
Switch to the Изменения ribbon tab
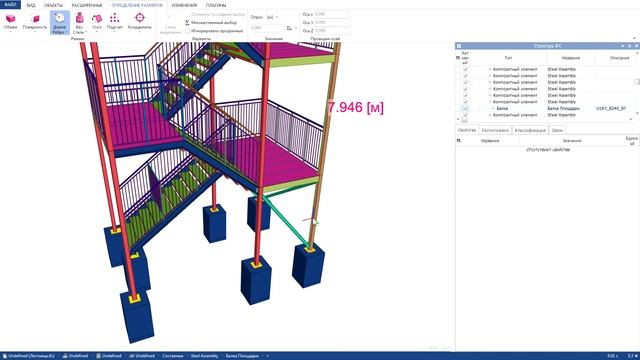[x=184, y=5]
